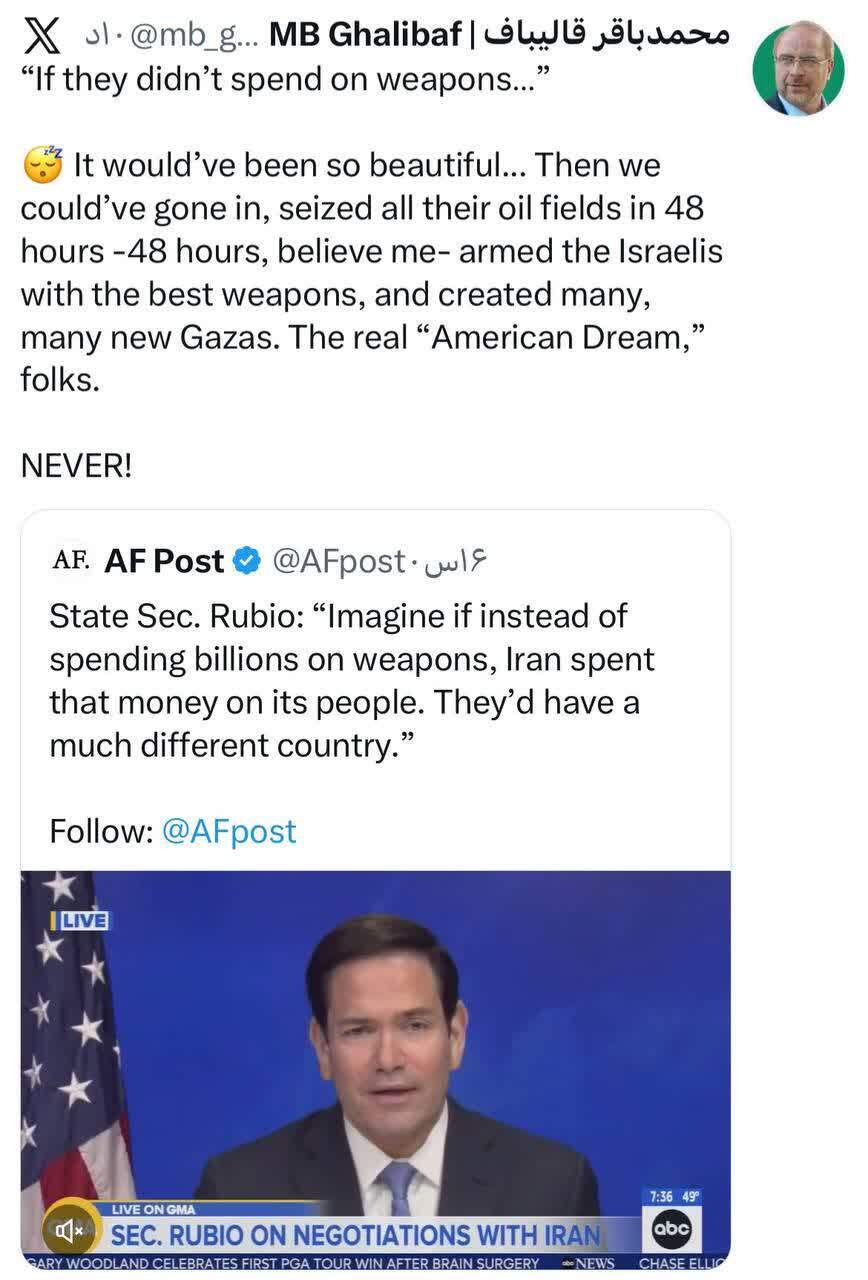This screenshot has height=1280, width=868.
Task: Follow the @AFpost link after "Follow:"
Action: point(229,831)
